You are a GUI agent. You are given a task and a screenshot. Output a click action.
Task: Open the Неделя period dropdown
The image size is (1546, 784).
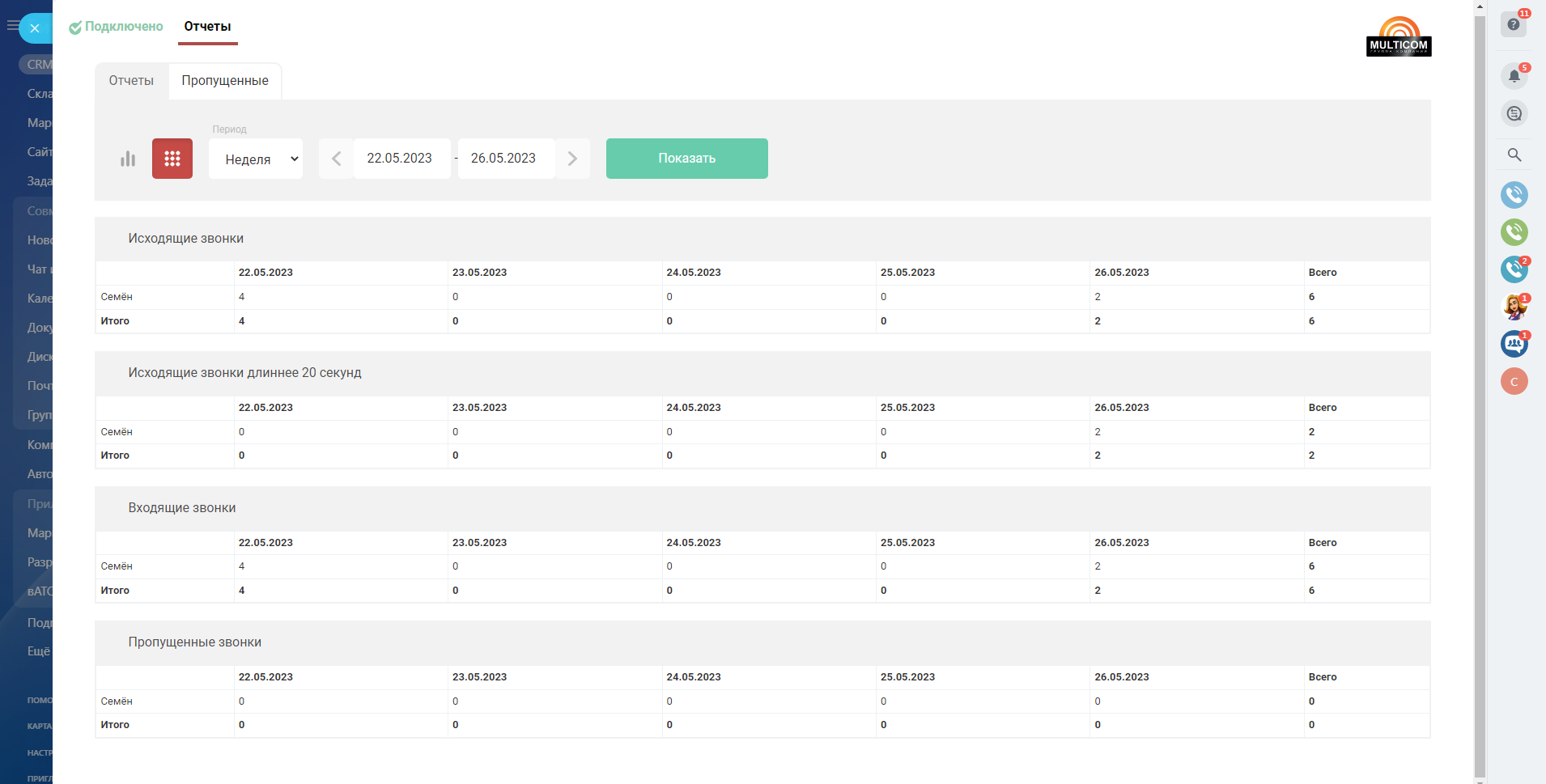[x=256, y=159]
